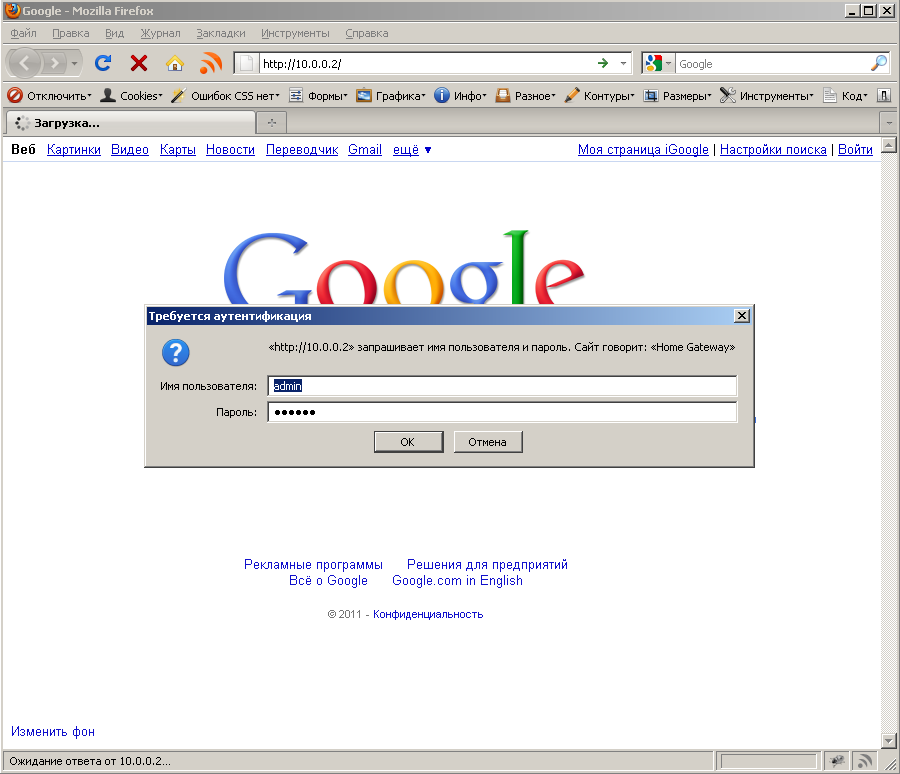Open the back/forward history dropdown arrow
Screen dimensions: 900x774
click(x=75, y=63)
